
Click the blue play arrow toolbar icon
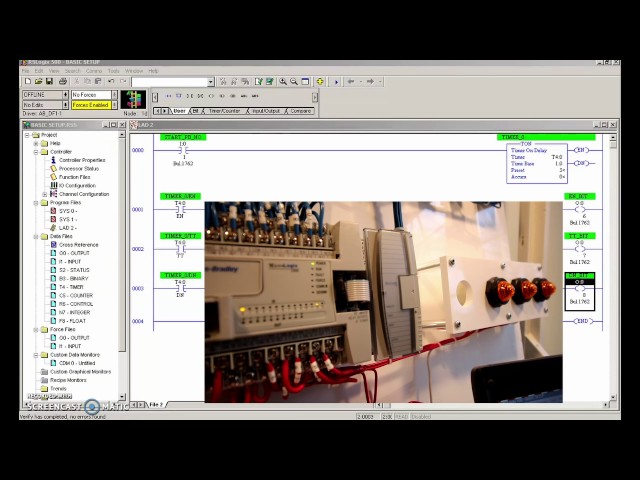(336, 82)
